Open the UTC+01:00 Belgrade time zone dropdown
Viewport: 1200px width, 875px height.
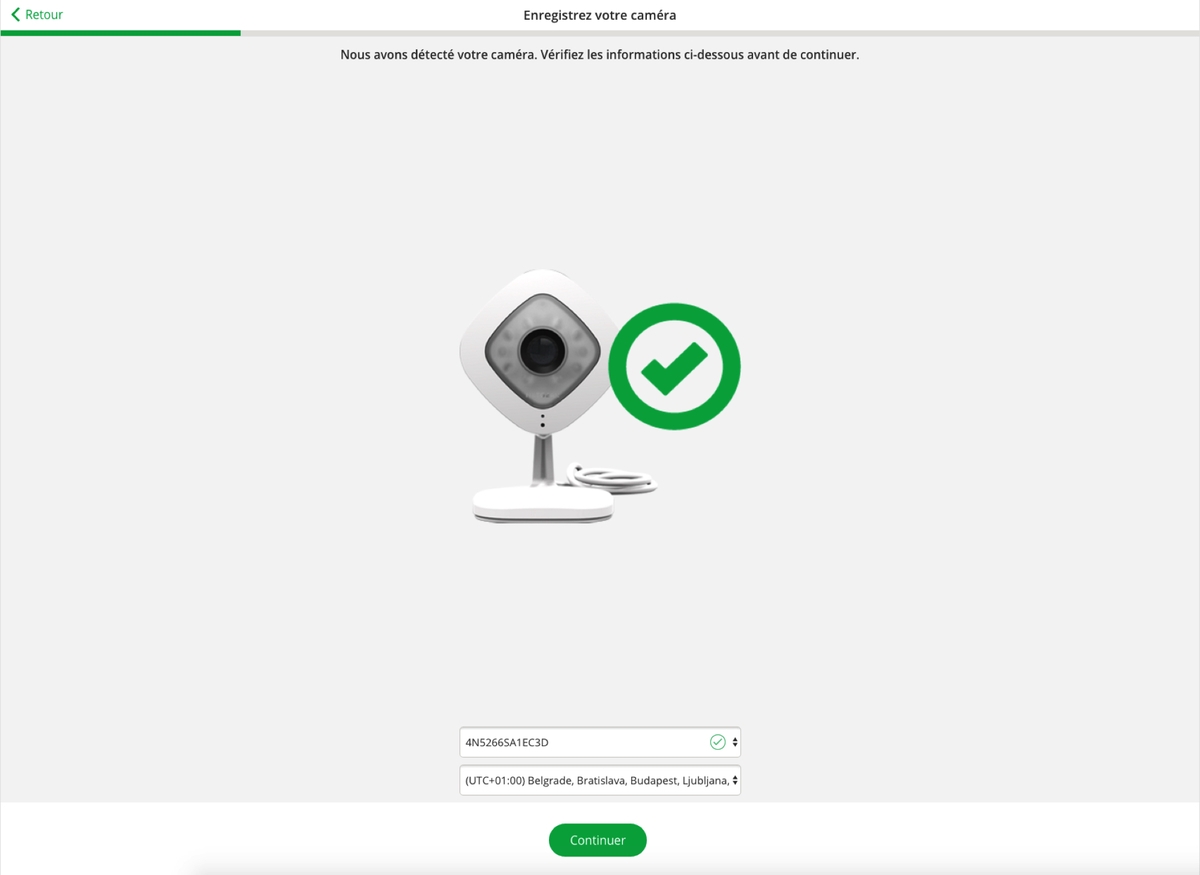[x=600, y=780]
